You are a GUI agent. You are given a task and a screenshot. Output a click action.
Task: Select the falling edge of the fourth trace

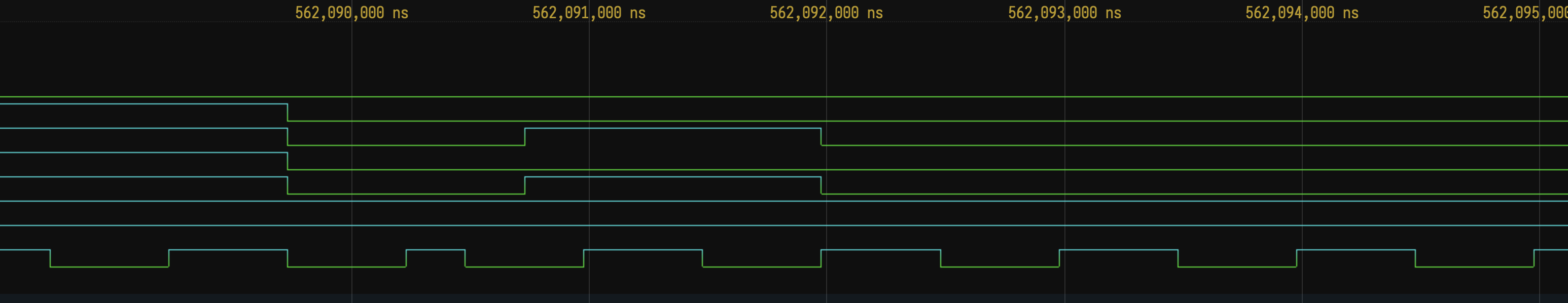pos(288,161)
